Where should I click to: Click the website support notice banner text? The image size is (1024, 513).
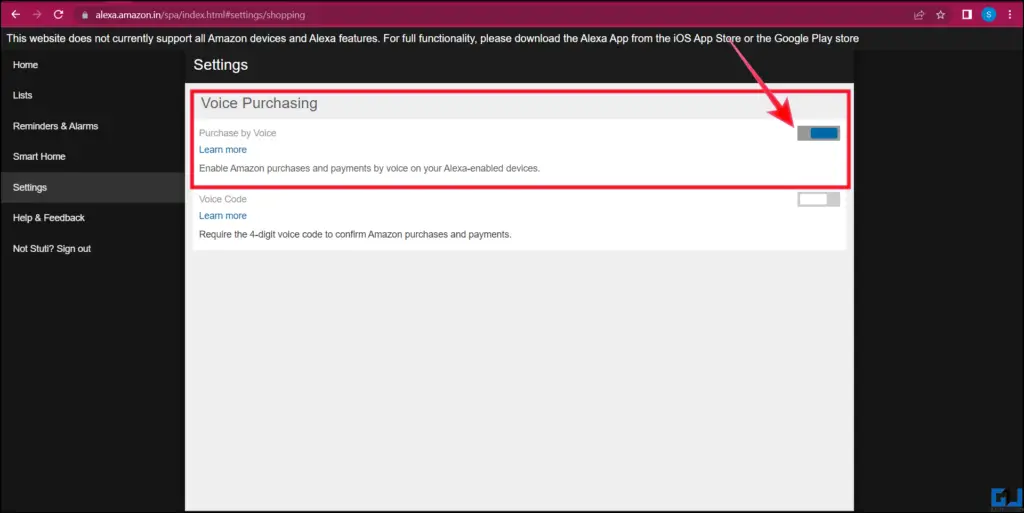pyautogui.click(x=432, y=39)
